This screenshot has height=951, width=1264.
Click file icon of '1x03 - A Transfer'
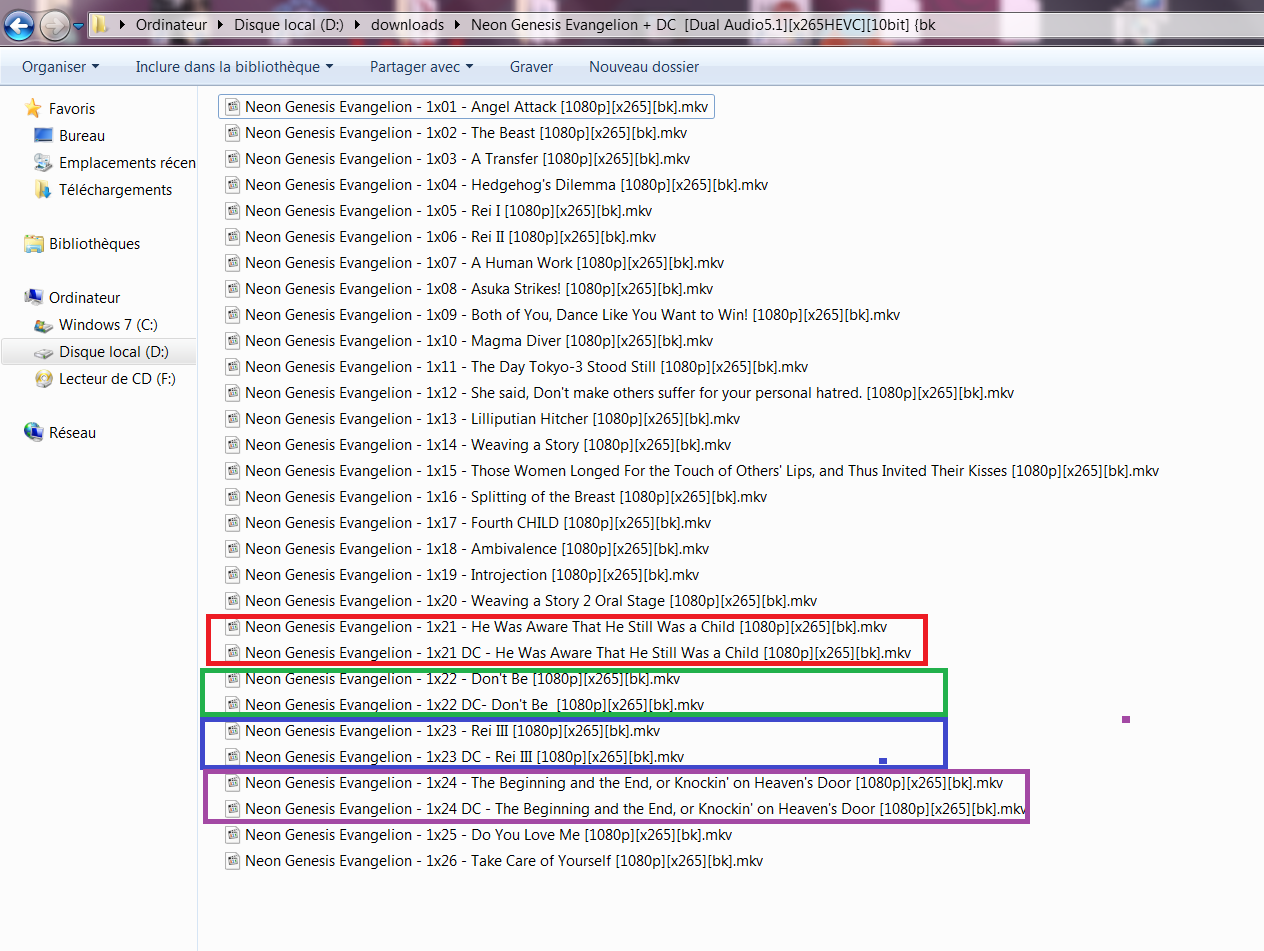(x=233, y=158)
